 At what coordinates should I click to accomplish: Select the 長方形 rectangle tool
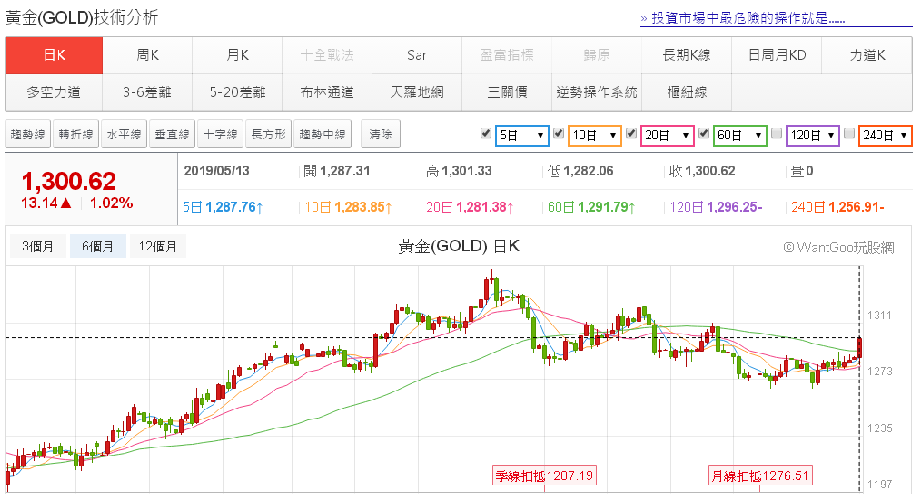[268, 134]
